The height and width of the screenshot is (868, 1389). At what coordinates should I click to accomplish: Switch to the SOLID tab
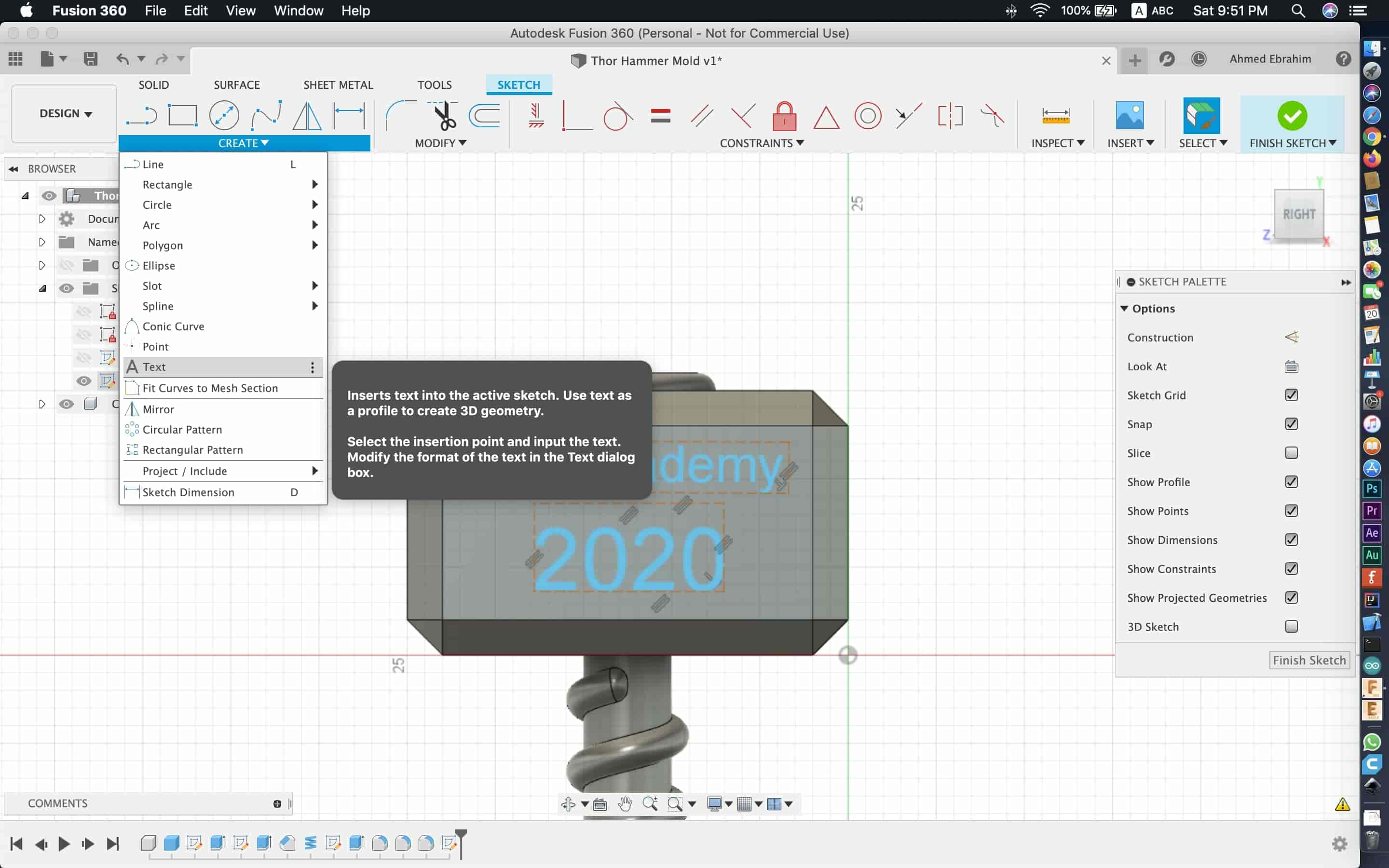tap(154, 84)
